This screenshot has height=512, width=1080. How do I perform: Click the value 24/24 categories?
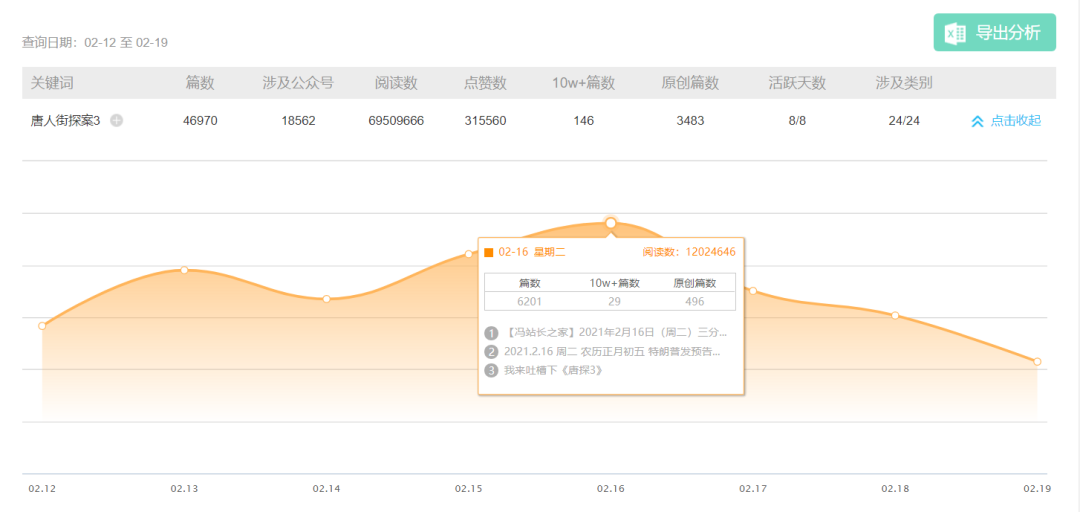(904, 121)
